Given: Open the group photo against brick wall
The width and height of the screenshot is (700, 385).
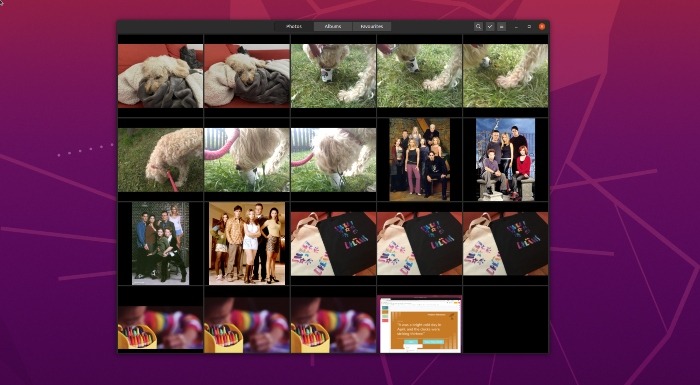Looking at the screenshot, I should click(x=160, y=243).
